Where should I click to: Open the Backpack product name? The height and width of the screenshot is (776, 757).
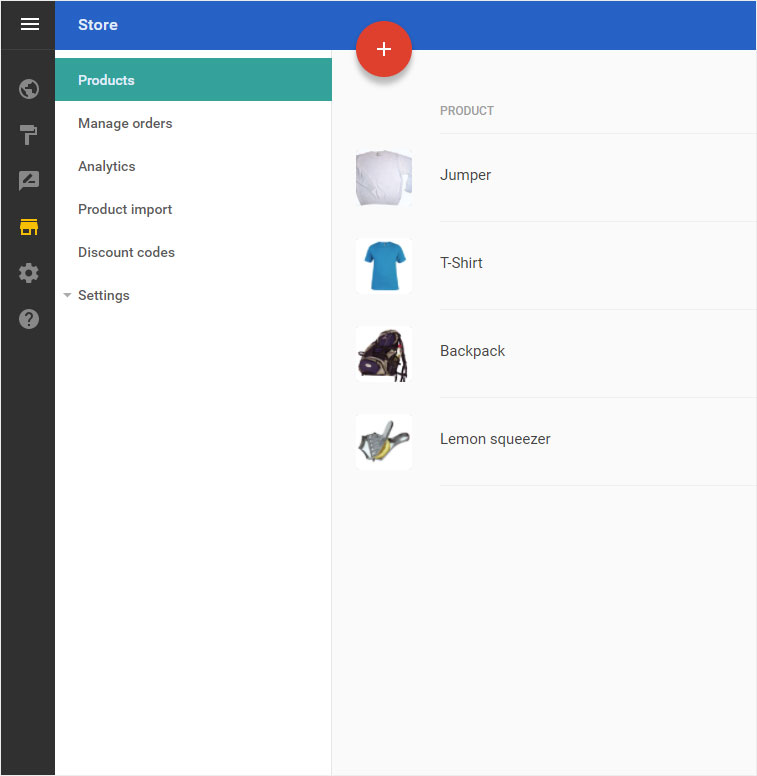(472, 351)
